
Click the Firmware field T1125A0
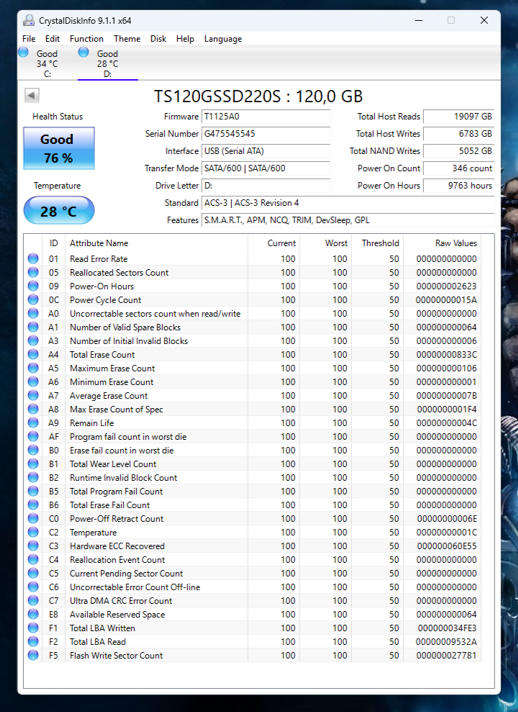pos(266,117)
